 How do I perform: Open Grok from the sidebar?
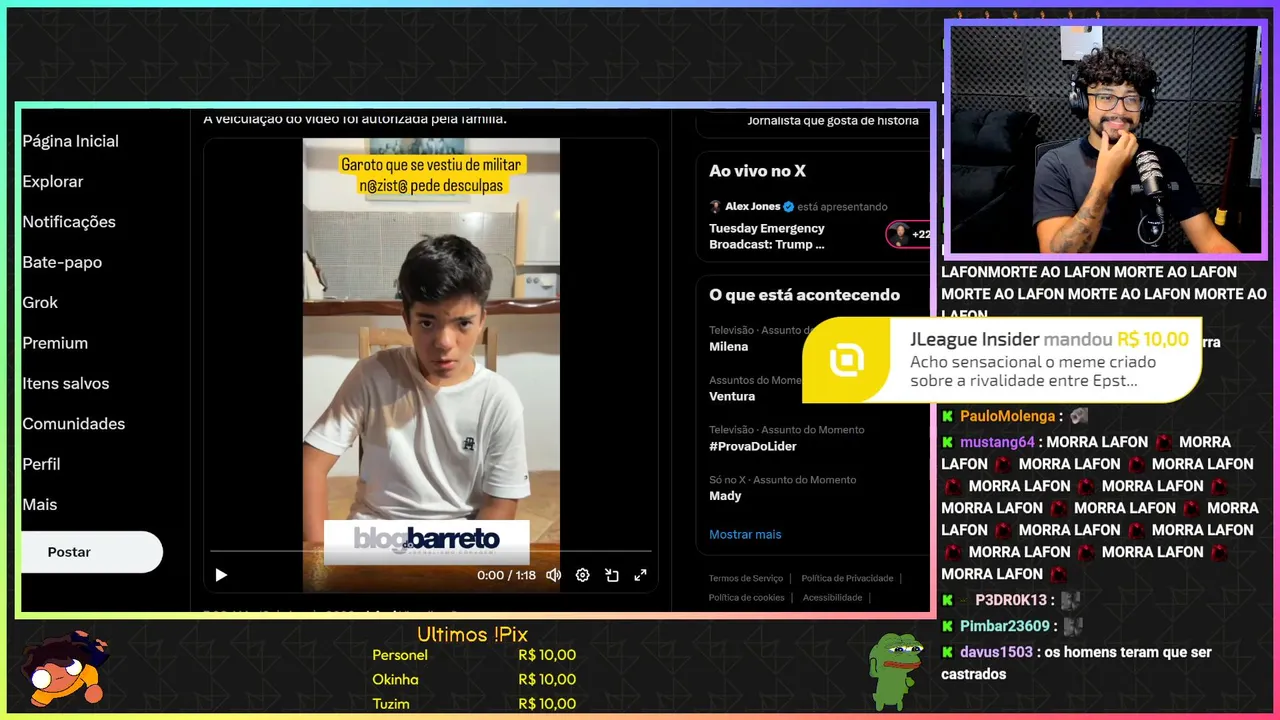(40, 302)
